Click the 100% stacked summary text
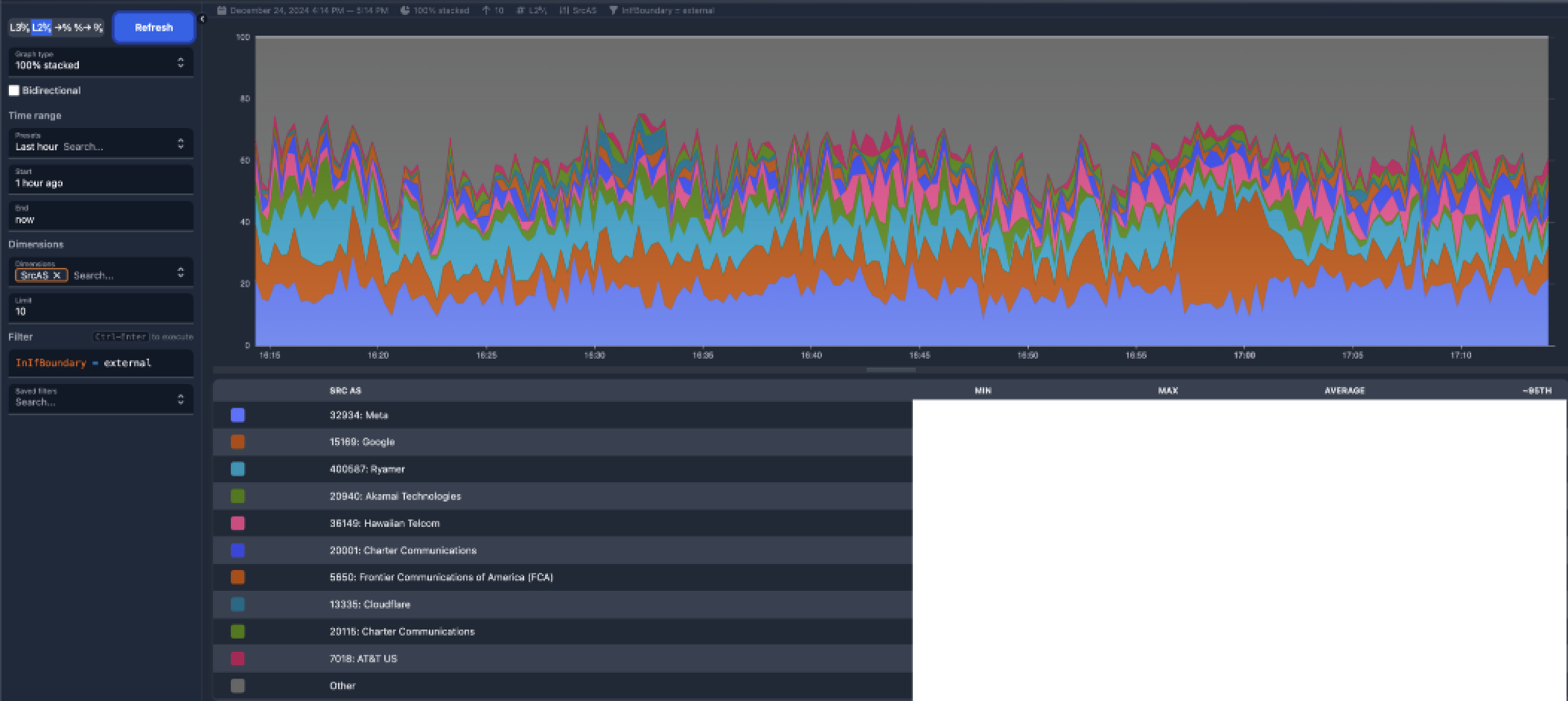 [442, 10]
